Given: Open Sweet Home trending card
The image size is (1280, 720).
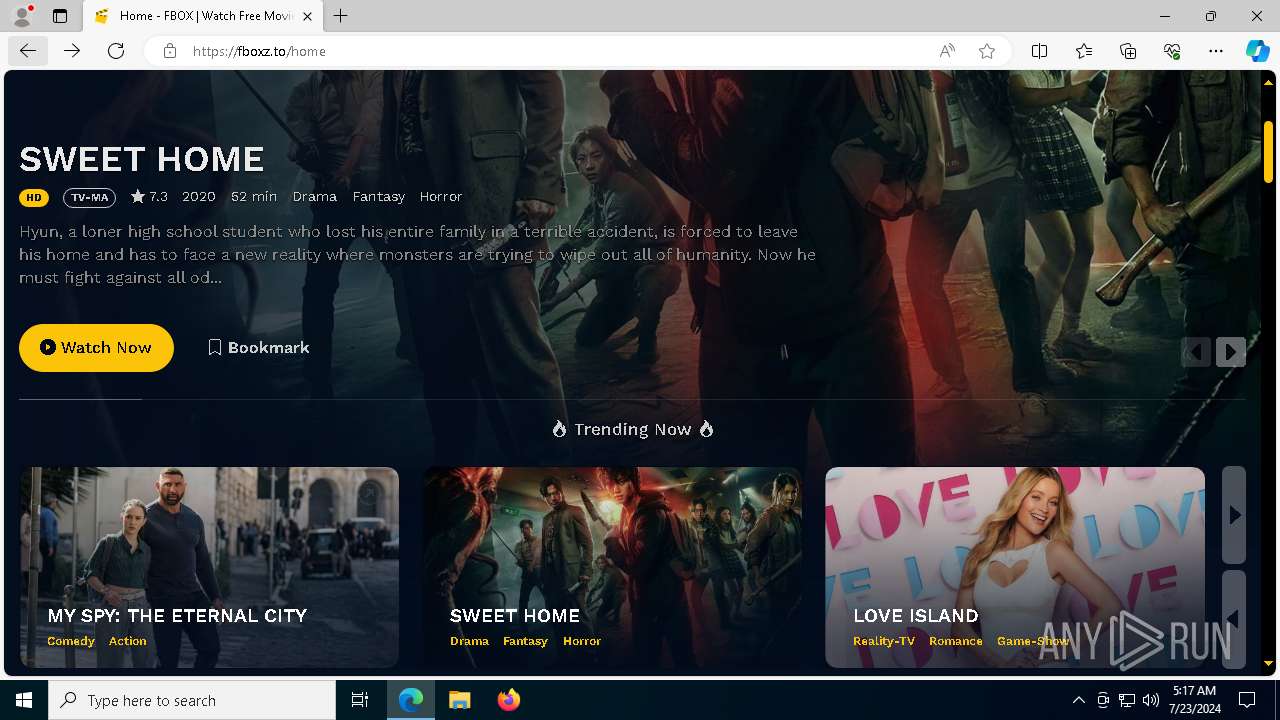Looking at the screenshot, I should click(x=612, y=567).
